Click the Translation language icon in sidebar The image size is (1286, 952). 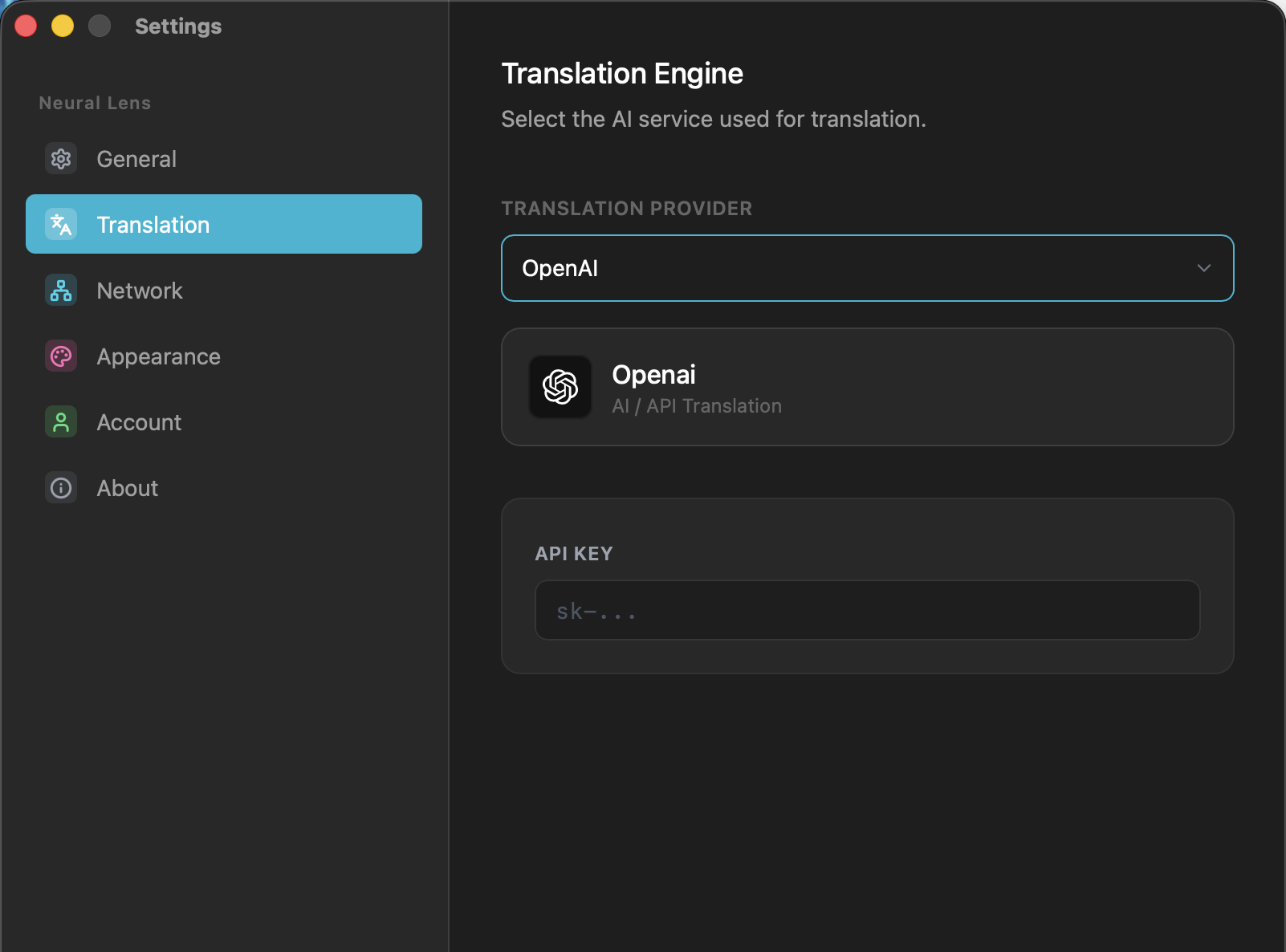61,225
